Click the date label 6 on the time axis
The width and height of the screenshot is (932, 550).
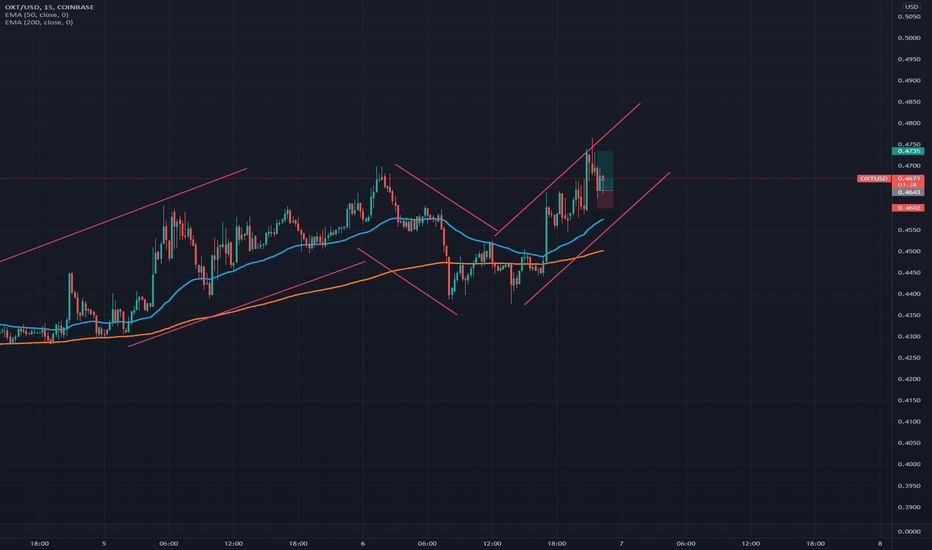click(x=363, y=543)
